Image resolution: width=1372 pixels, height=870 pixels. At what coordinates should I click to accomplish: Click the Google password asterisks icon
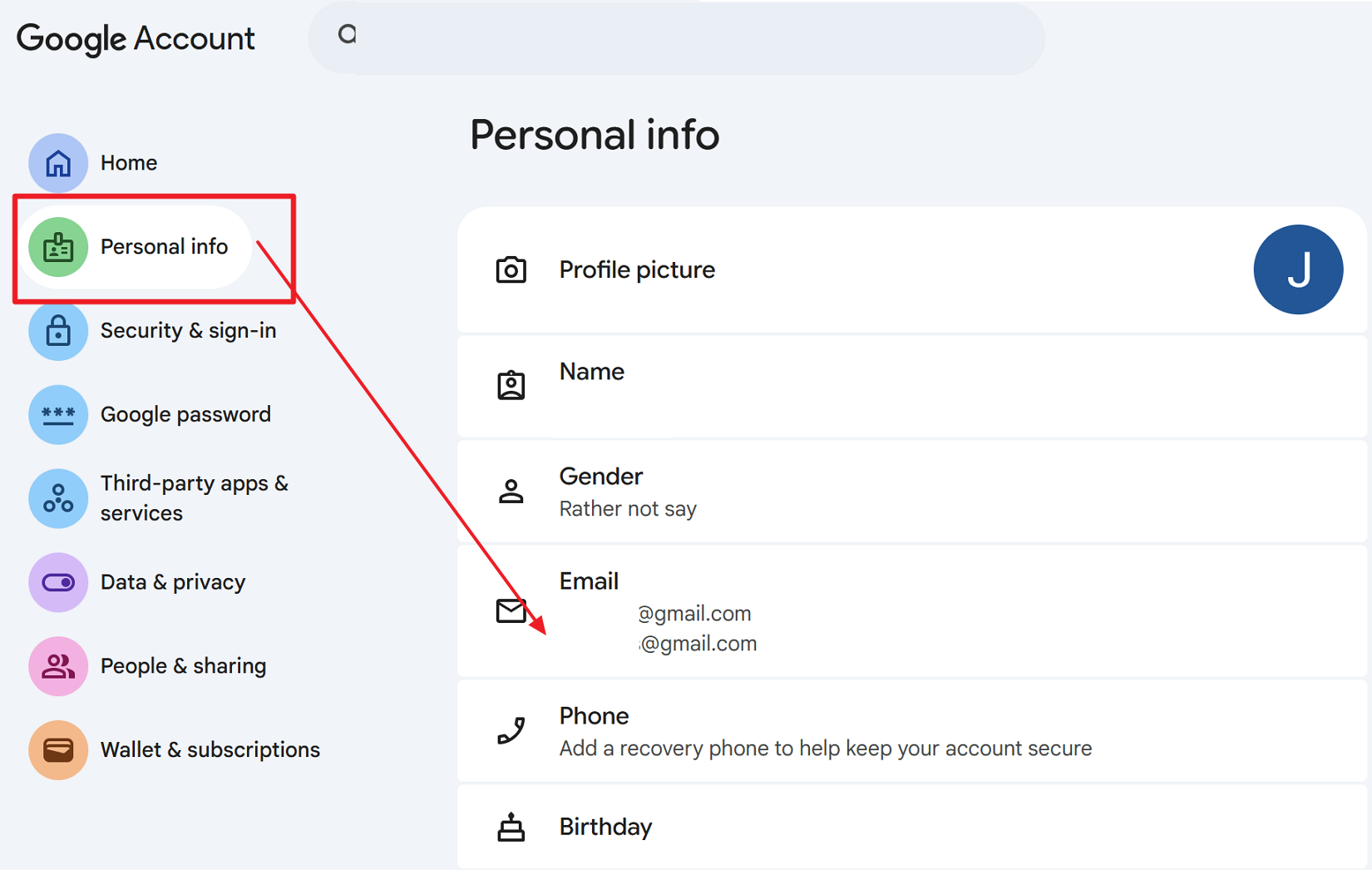pyautogui.click(x=58, y=414)
